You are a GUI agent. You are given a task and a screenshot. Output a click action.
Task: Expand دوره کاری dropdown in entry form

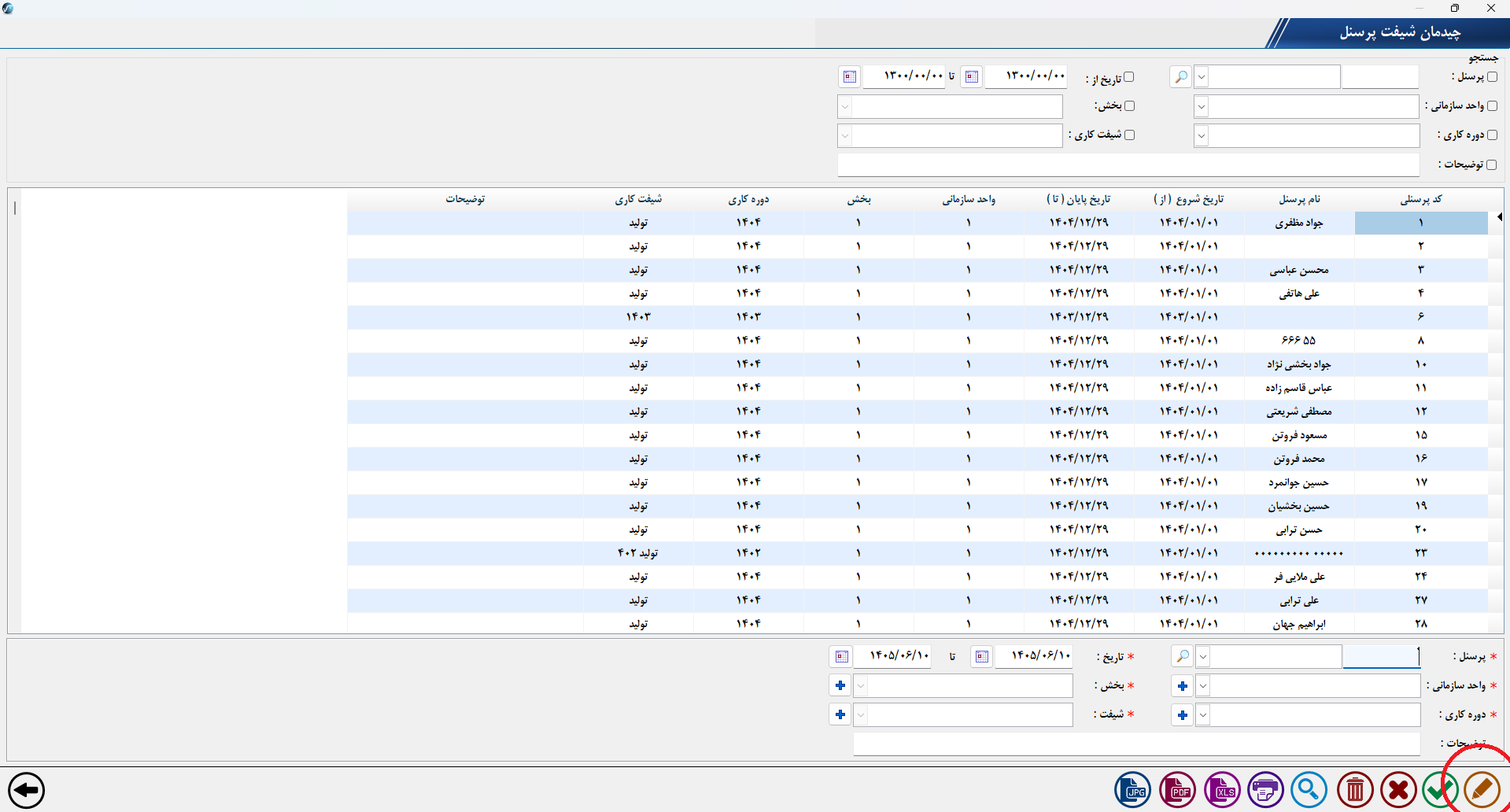(1203, 715)
